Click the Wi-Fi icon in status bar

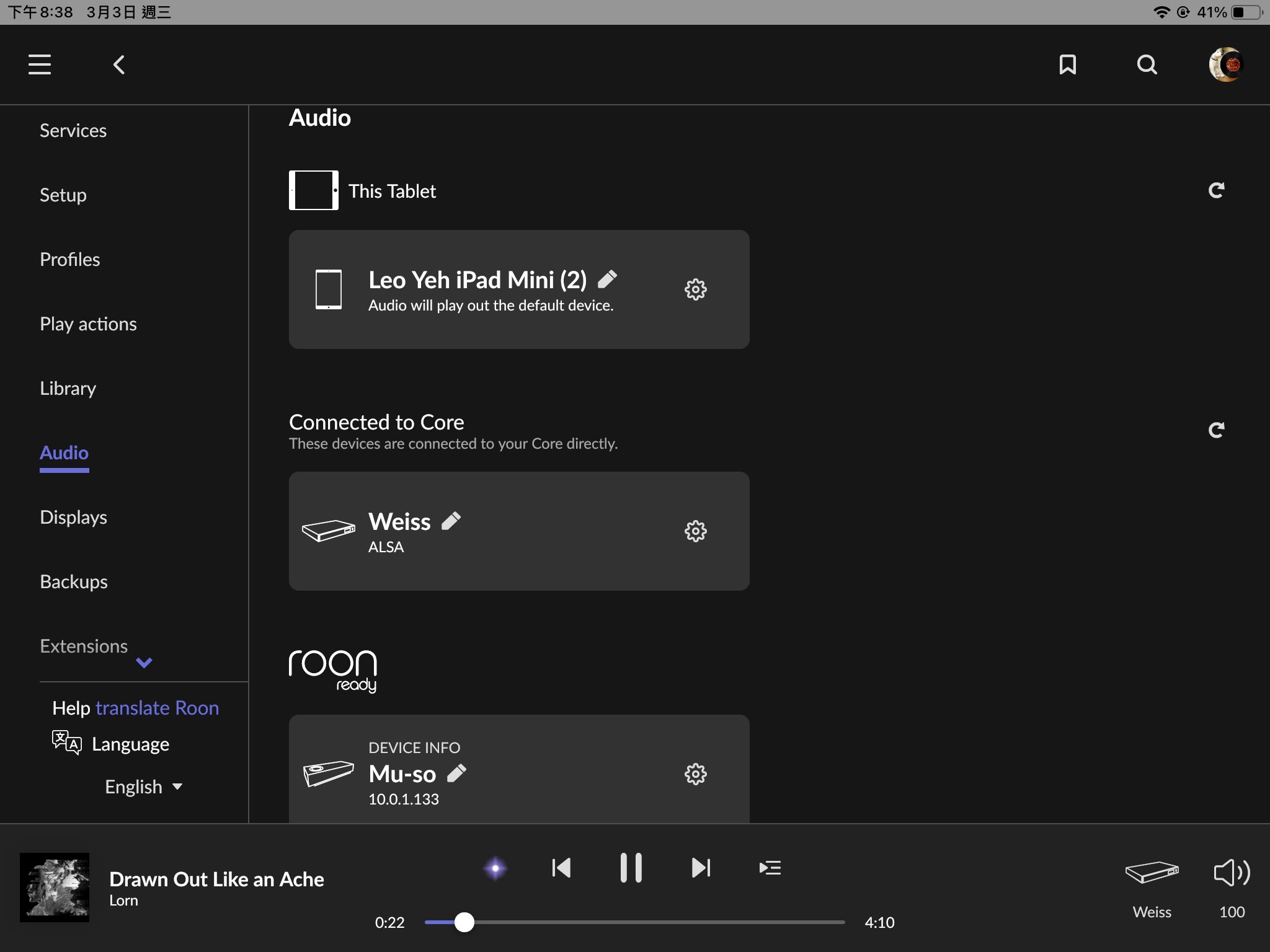click(x=1161, y=12)
